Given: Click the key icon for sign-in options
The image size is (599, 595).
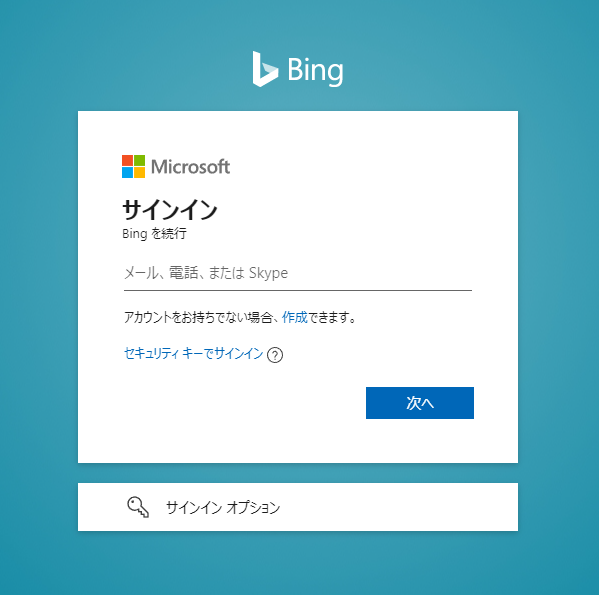Looking at the screenshot, I should (x=138, y=507).
